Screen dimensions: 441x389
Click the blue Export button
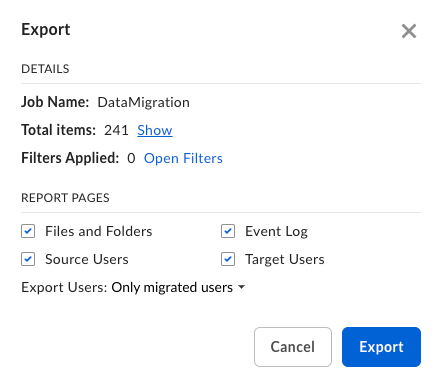click(x=381, y=347)
